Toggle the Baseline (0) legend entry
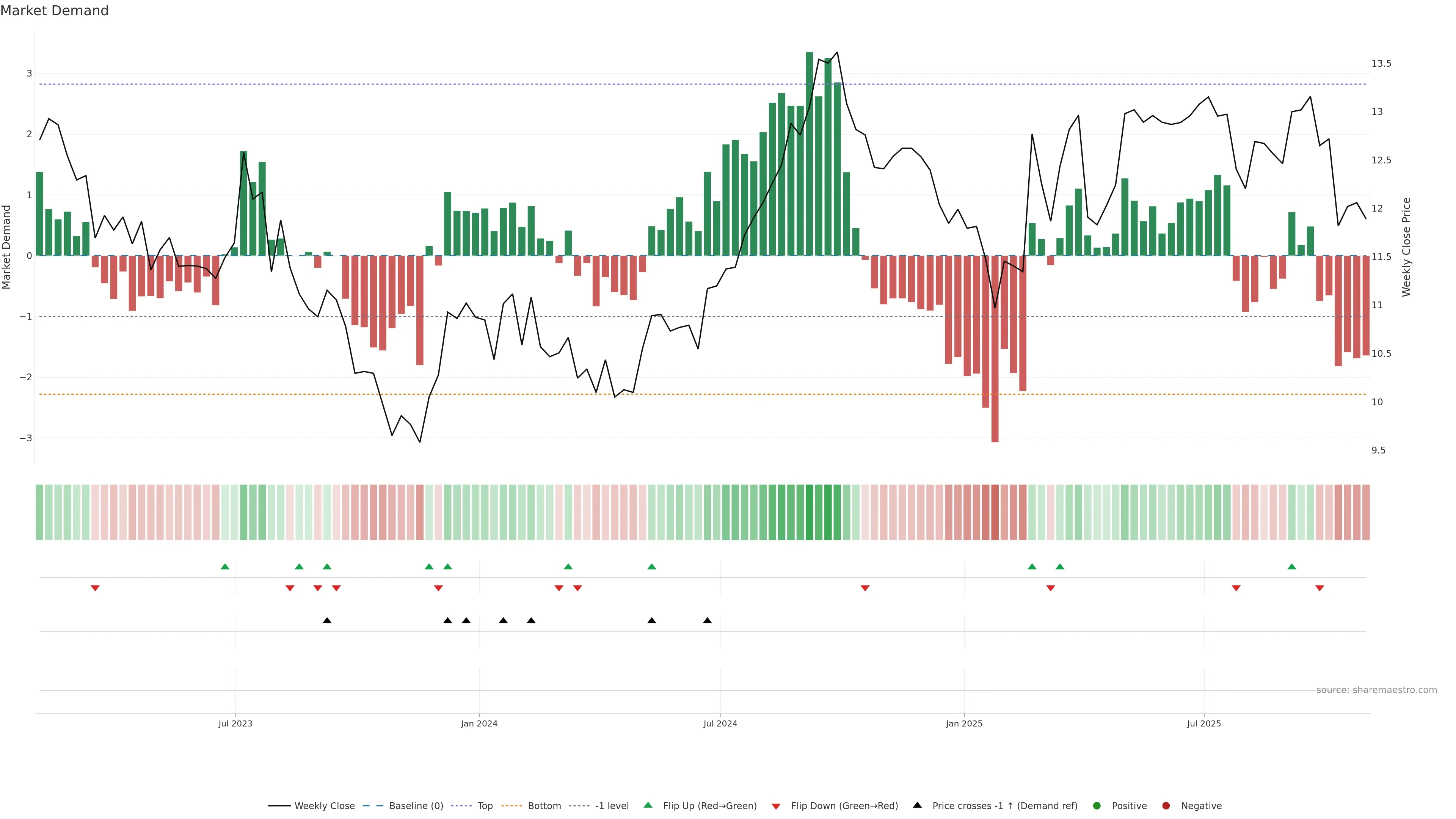The height and width of the screenshot is (819, 1456). click(373, 806)
